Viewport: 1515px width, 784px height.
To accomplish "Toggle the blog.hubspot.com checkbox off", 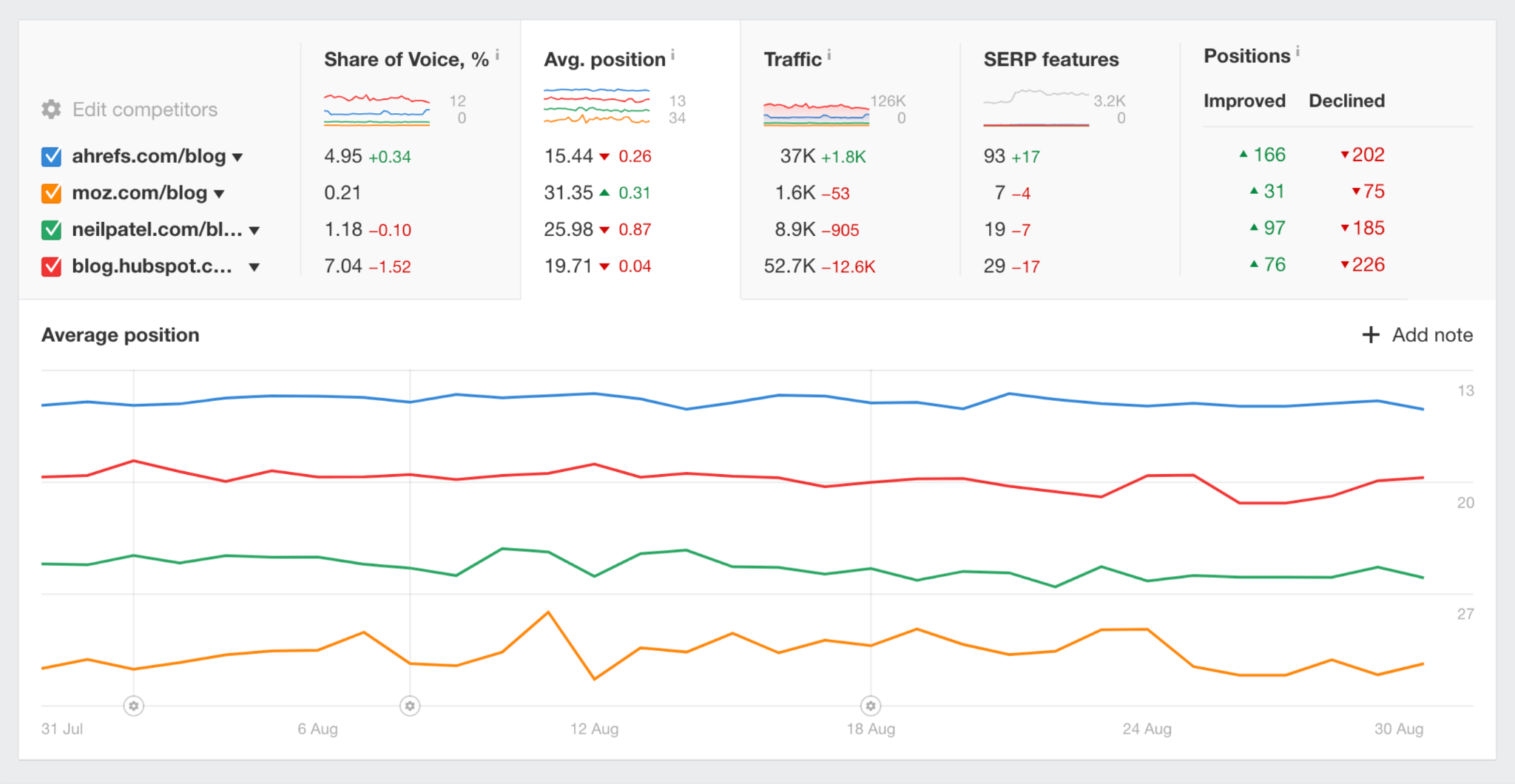I will point(50,266).
